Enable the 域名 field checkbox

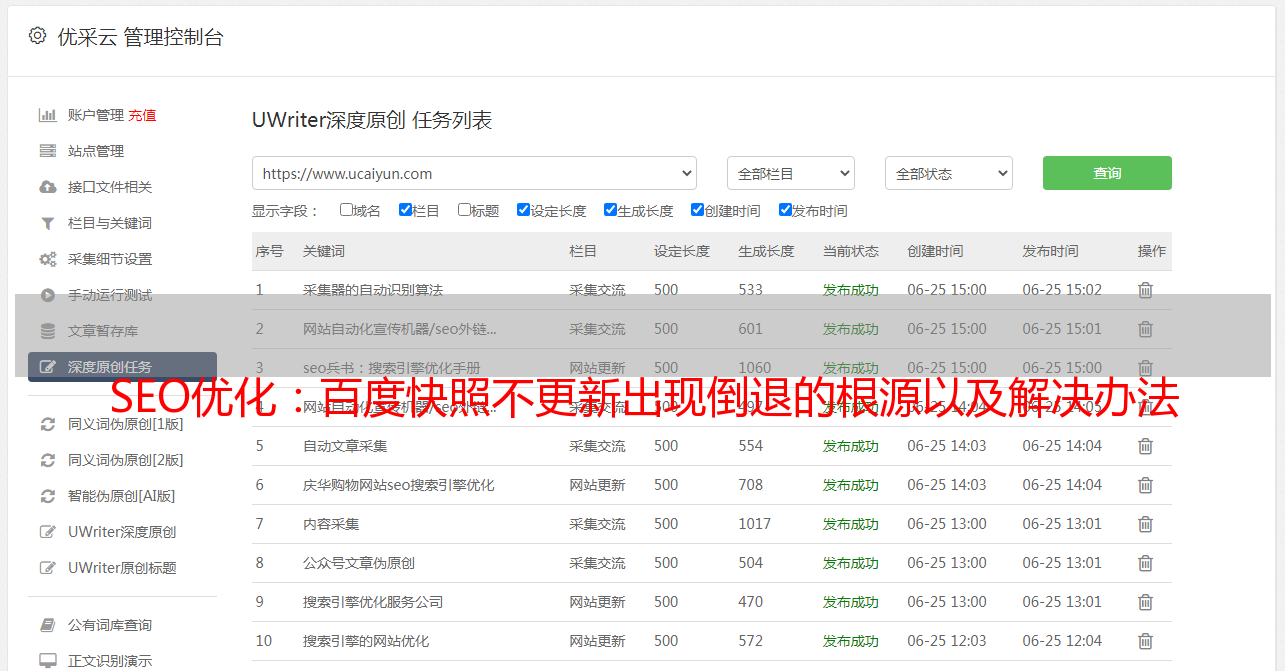(346, 210)
